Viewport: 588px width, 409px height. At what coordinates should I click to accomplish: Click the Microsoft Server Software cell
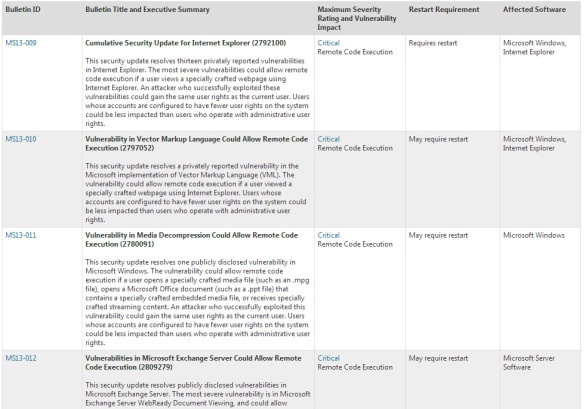529,363
